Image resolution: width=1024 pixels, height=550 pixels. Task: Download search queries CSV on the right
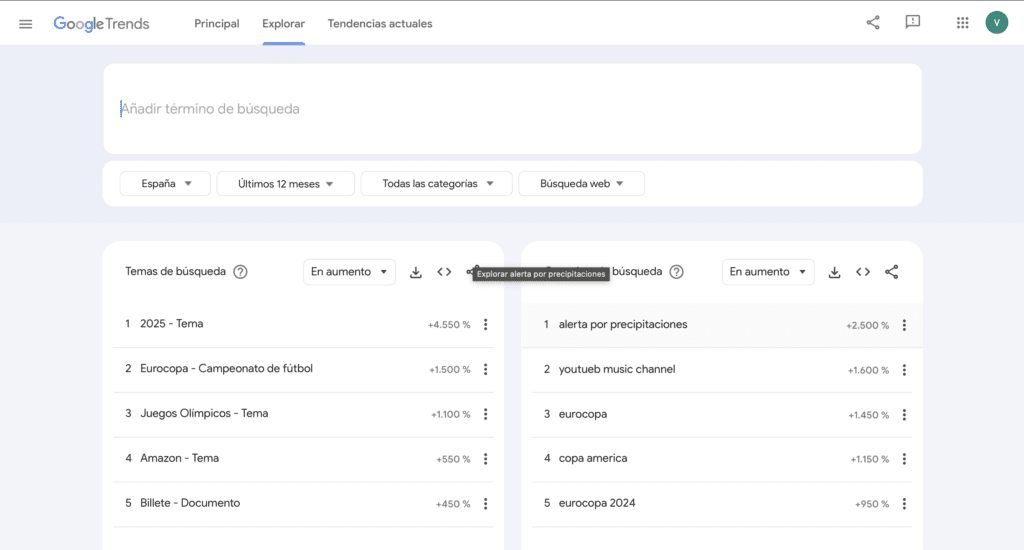point(834,272)
